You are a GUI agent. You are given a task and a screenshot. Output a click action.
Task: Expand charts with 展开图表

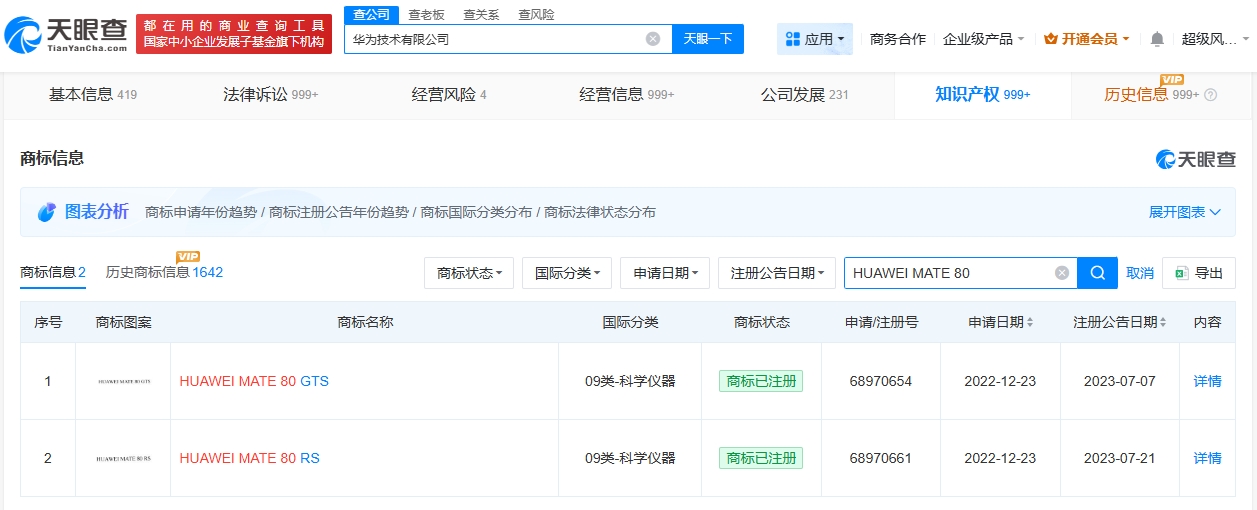tap(1185, 212)
